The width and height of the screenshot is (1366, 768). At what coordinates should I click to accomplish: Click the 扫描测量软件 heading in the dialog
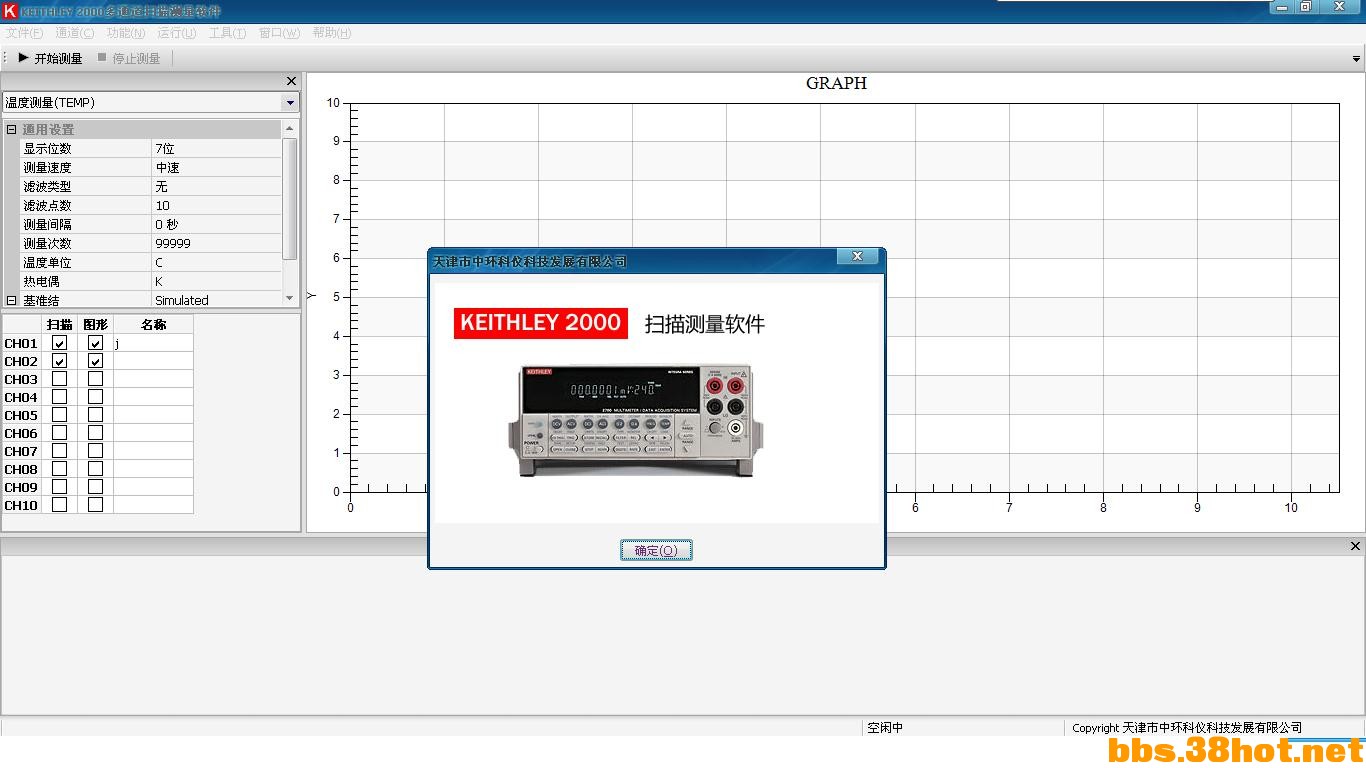click(705, 324)
